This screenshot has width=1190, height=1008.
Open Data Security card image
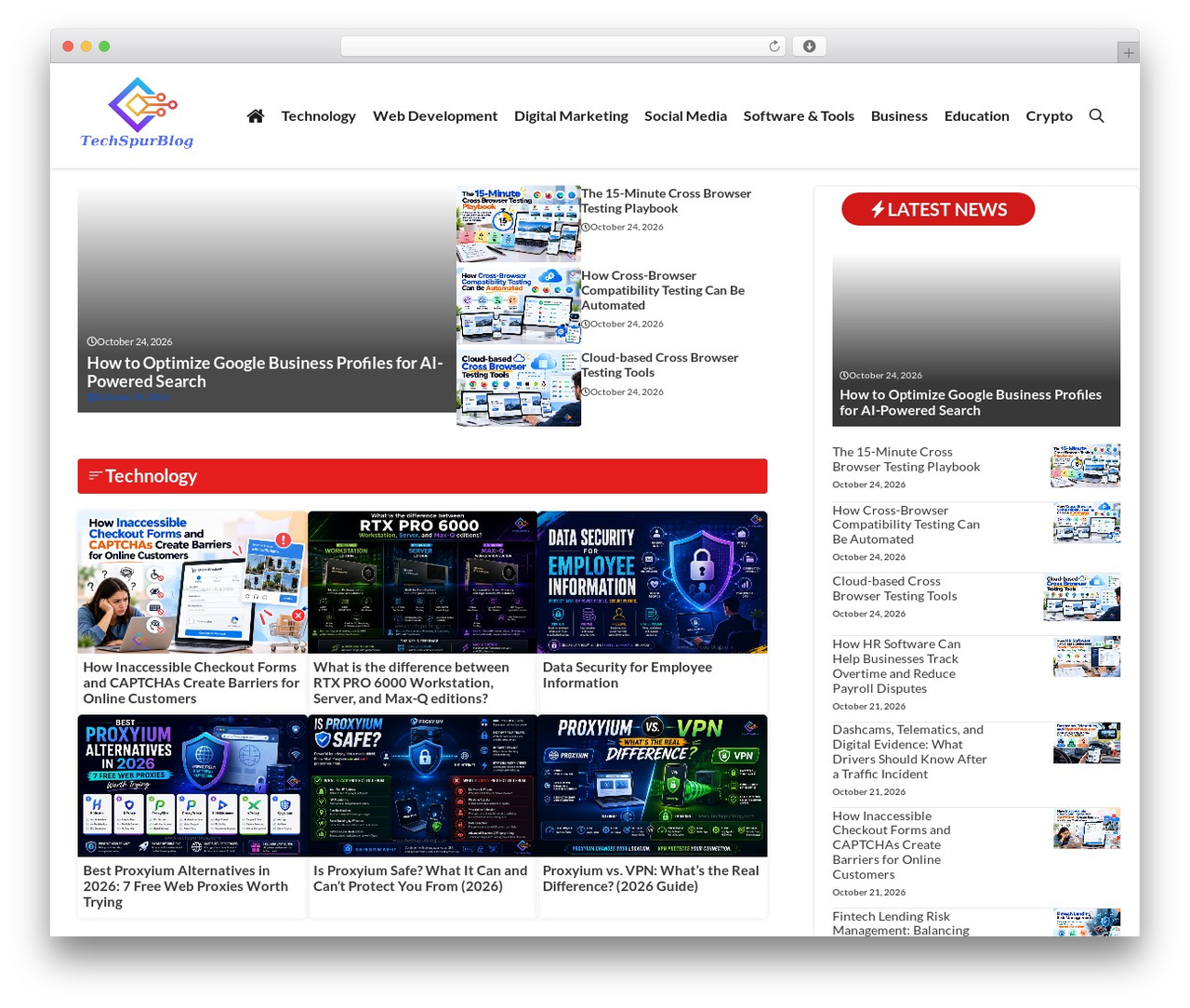click(653, 582)
